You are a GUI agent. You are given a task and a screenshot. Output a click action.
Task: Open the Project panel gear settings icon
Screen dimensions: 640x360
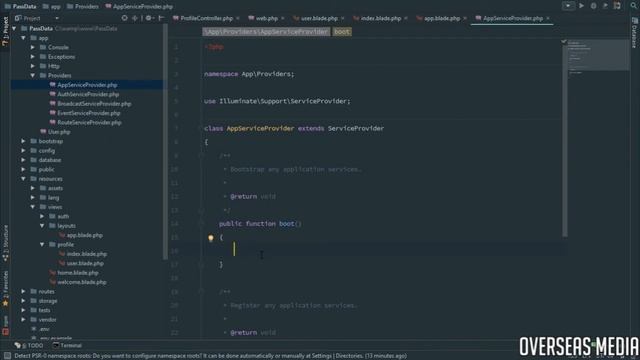[x=149, y=18]
